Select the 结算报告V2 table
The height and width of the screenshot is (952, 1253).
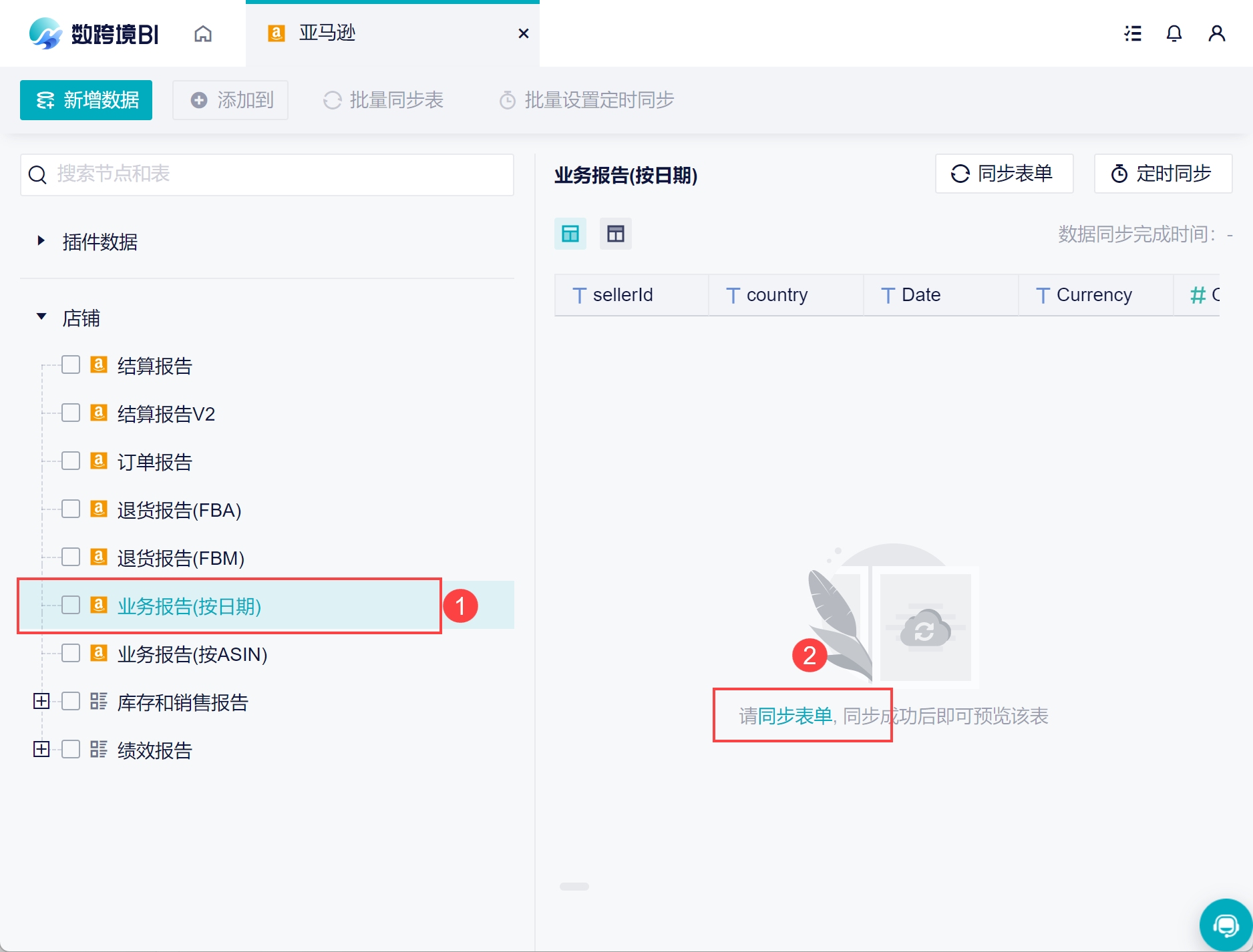pyautogui.click(x=166, y=414)
